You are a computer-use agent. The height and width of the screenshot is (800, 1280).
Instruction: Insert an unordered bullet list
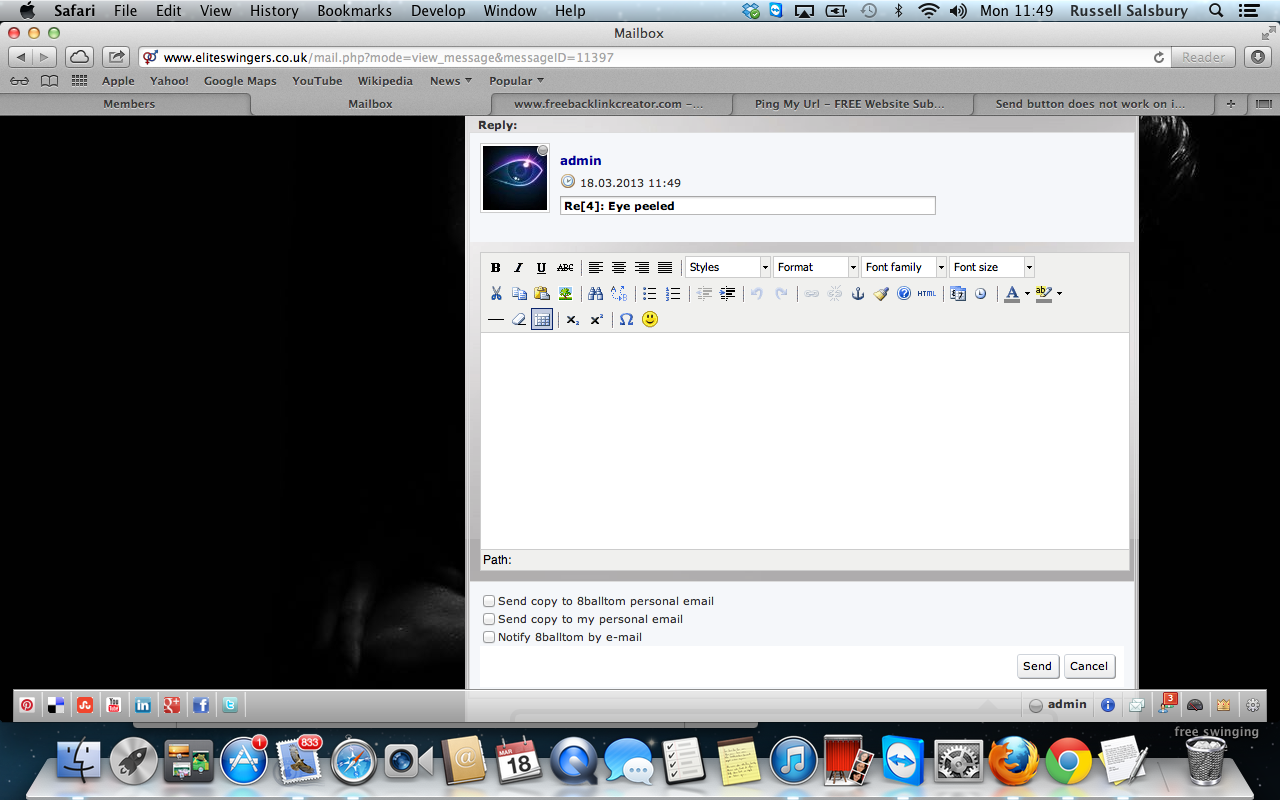649,294
